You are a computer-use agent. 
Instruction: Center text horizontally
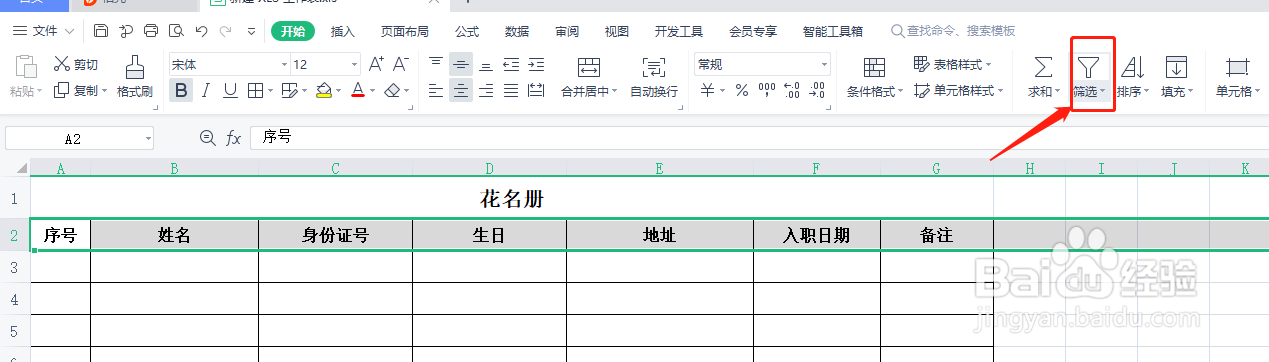pyautogui.click(x=460, y=91)
